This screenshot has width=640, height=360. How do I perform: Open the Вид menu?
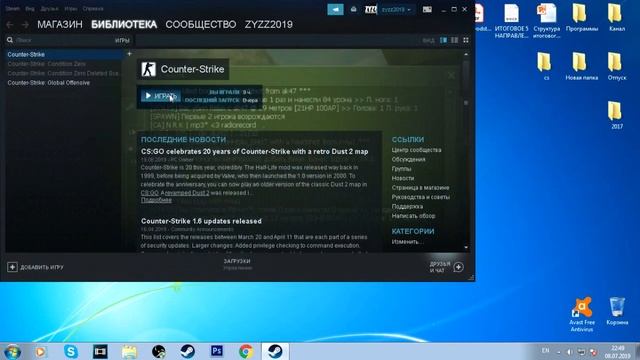pos(30,9)
